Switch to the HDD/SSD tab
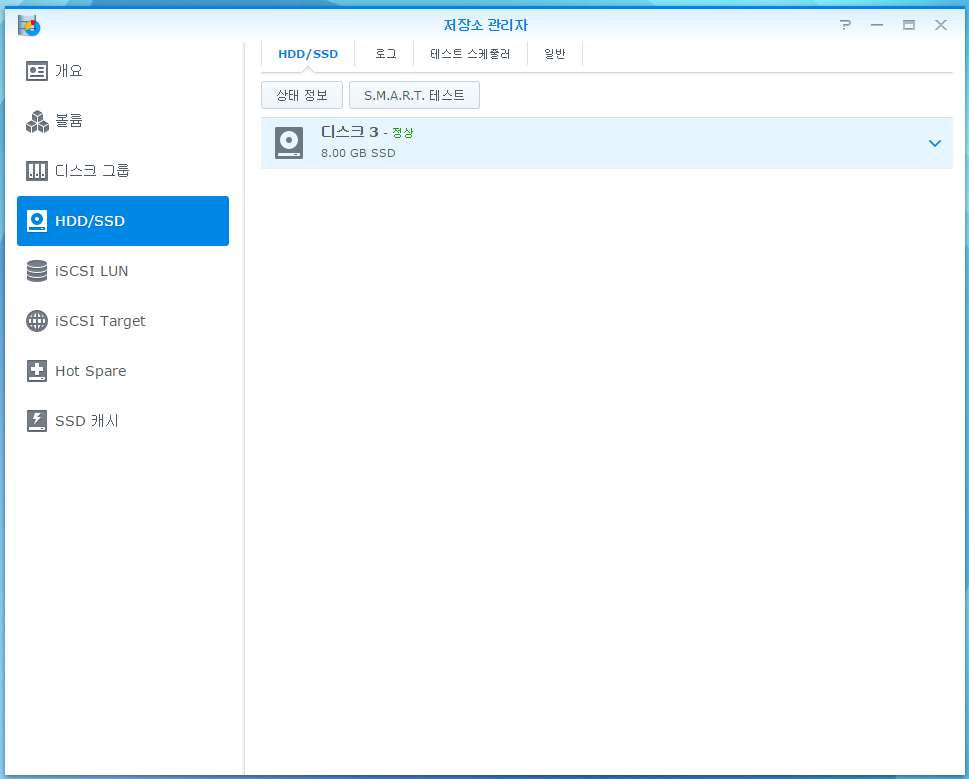969x779 pixels. 308,54
